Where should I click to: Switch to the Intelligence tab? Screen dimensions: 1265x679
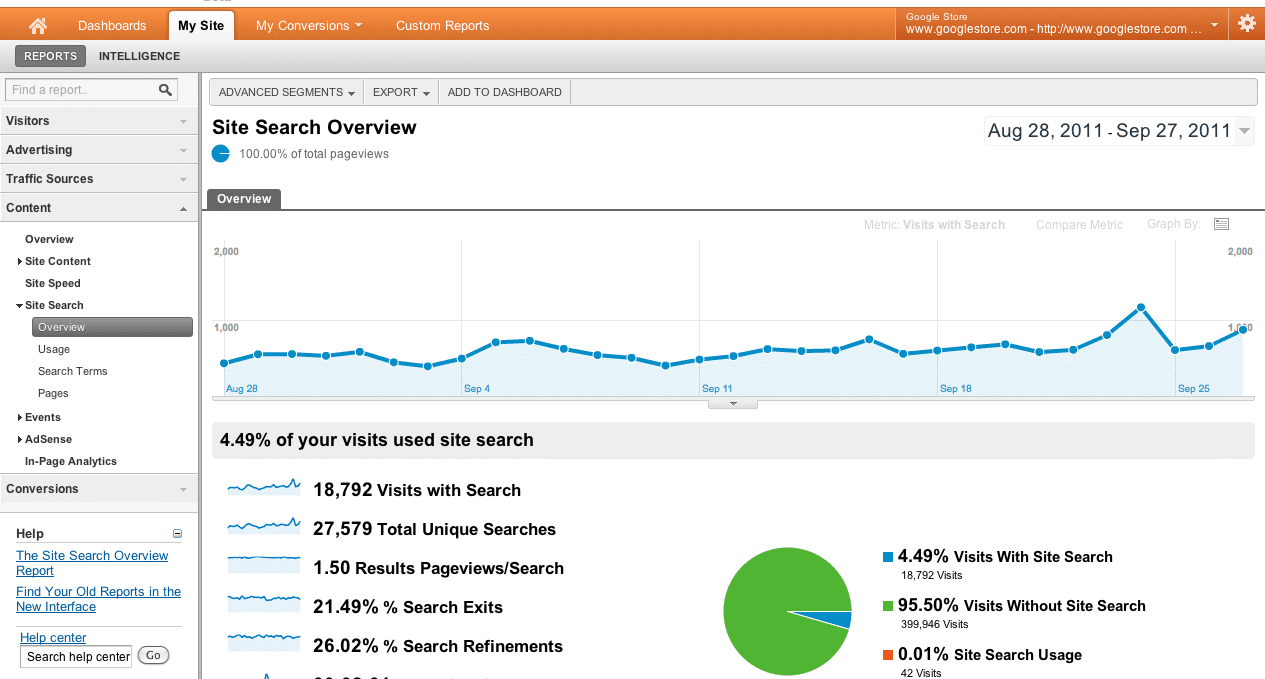139,56
